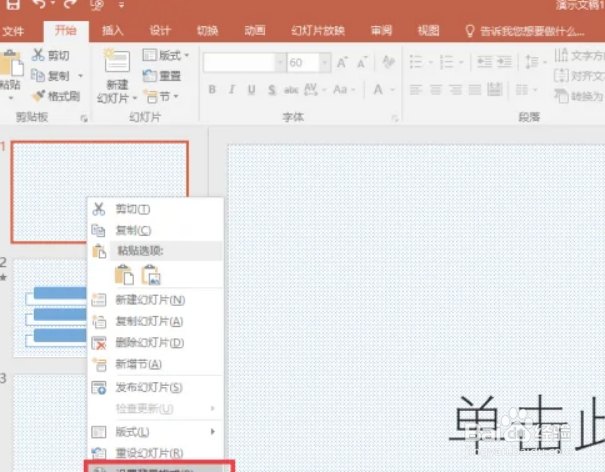This screenshot has width=605, height=472.
Task: Click the paste as picture option icon
Action: click(150, 275)
